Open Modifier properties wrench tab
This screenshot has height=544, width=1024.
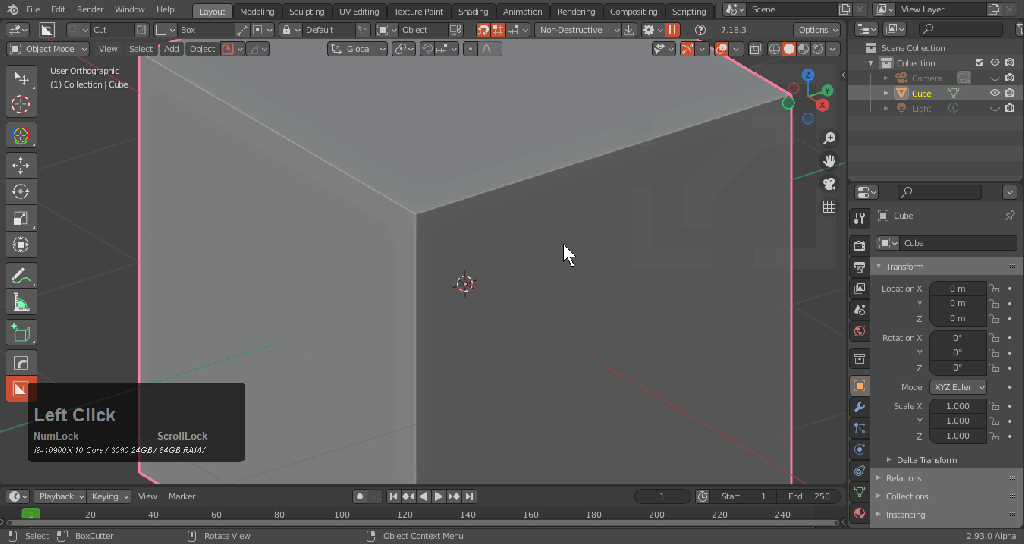click(x=859, y=407)
